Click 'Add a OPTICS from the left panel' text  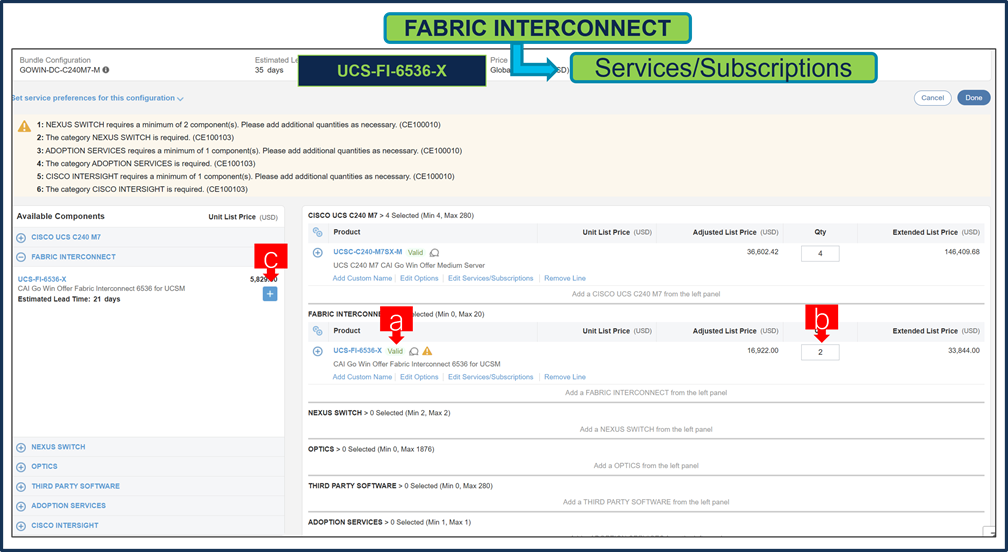click(x=646, y=466)
